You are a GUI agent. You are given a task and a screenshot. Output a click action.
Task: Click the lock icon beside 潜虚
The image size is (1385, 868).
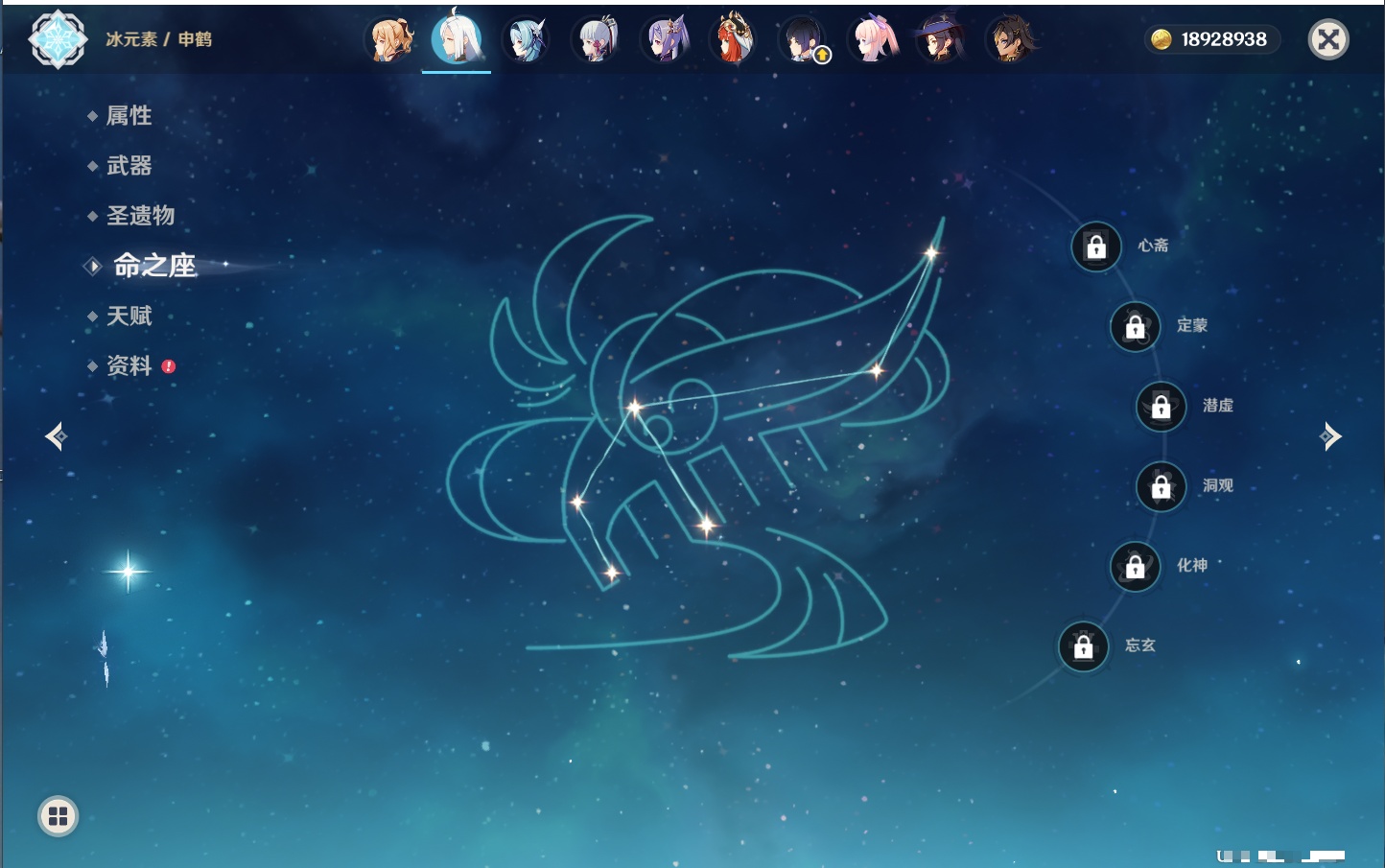click(1162, 407)
